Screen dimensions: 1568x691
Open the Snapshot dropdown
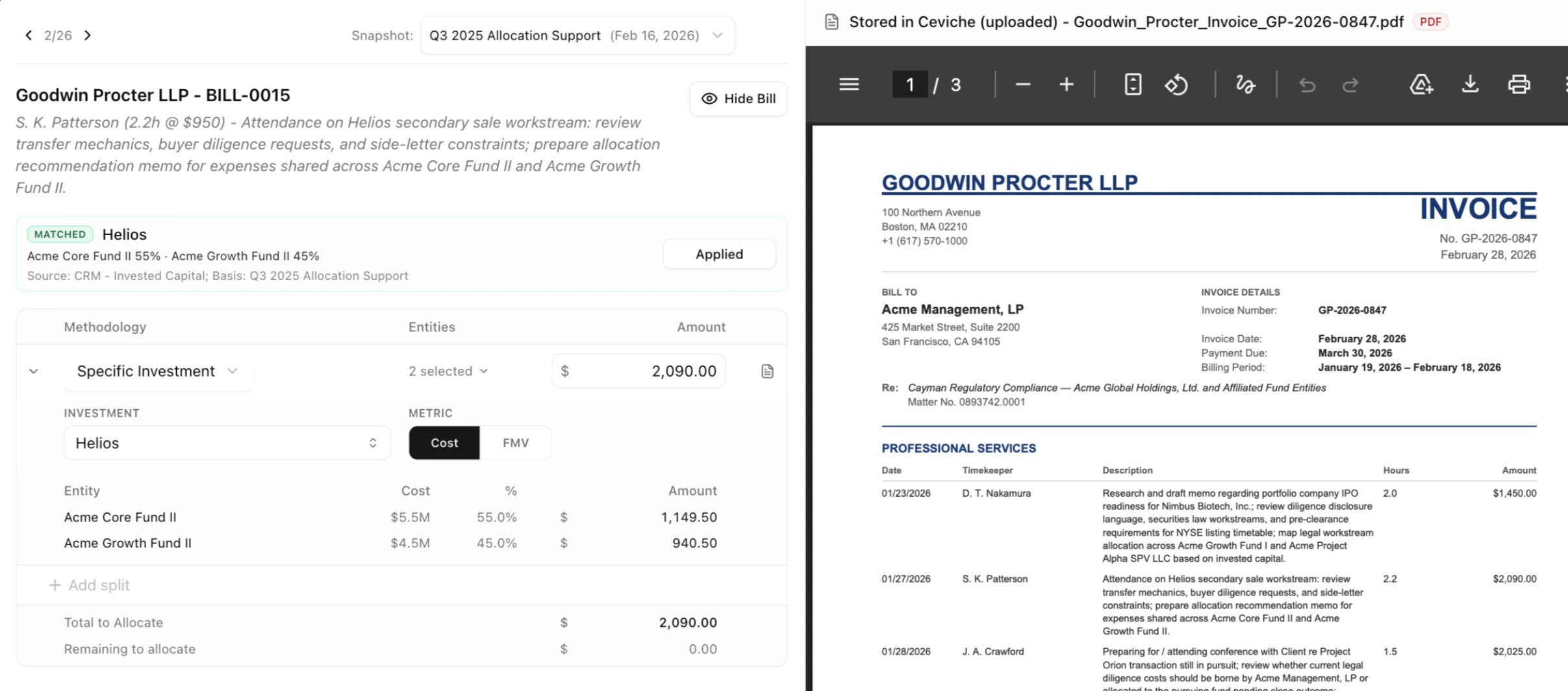pos(576,35)
